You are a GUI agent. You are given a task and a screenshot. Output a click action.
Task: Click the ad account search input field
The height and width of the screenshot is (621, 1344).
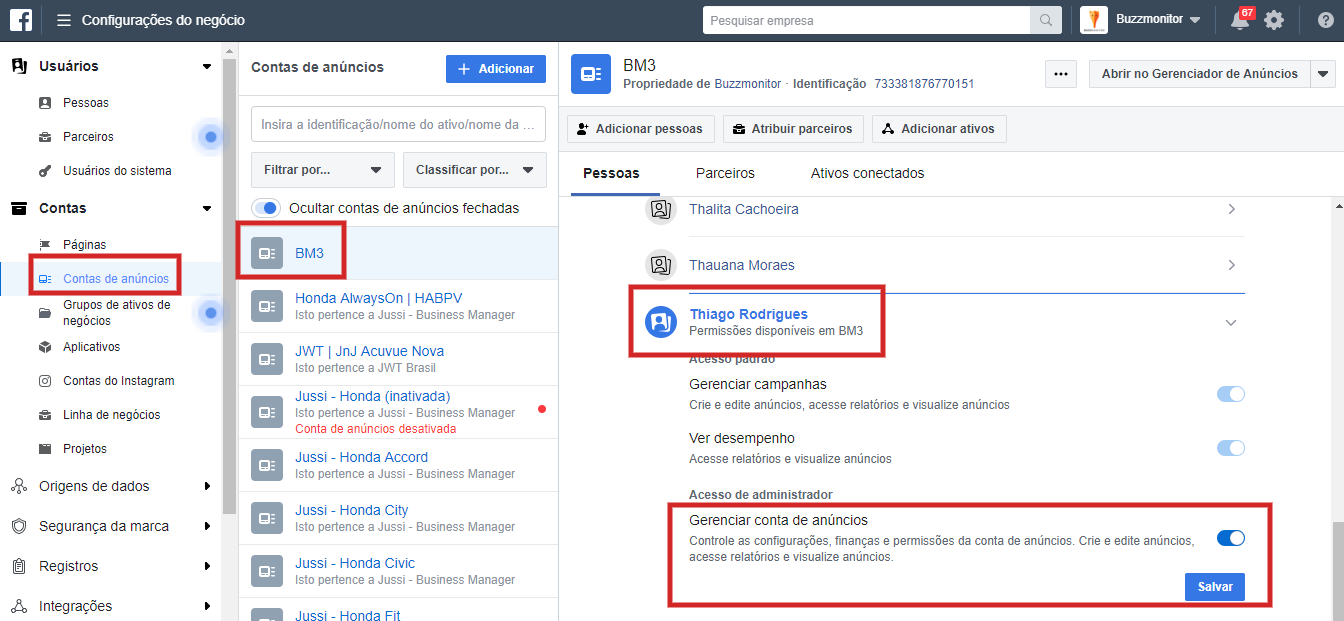point(398,125)
